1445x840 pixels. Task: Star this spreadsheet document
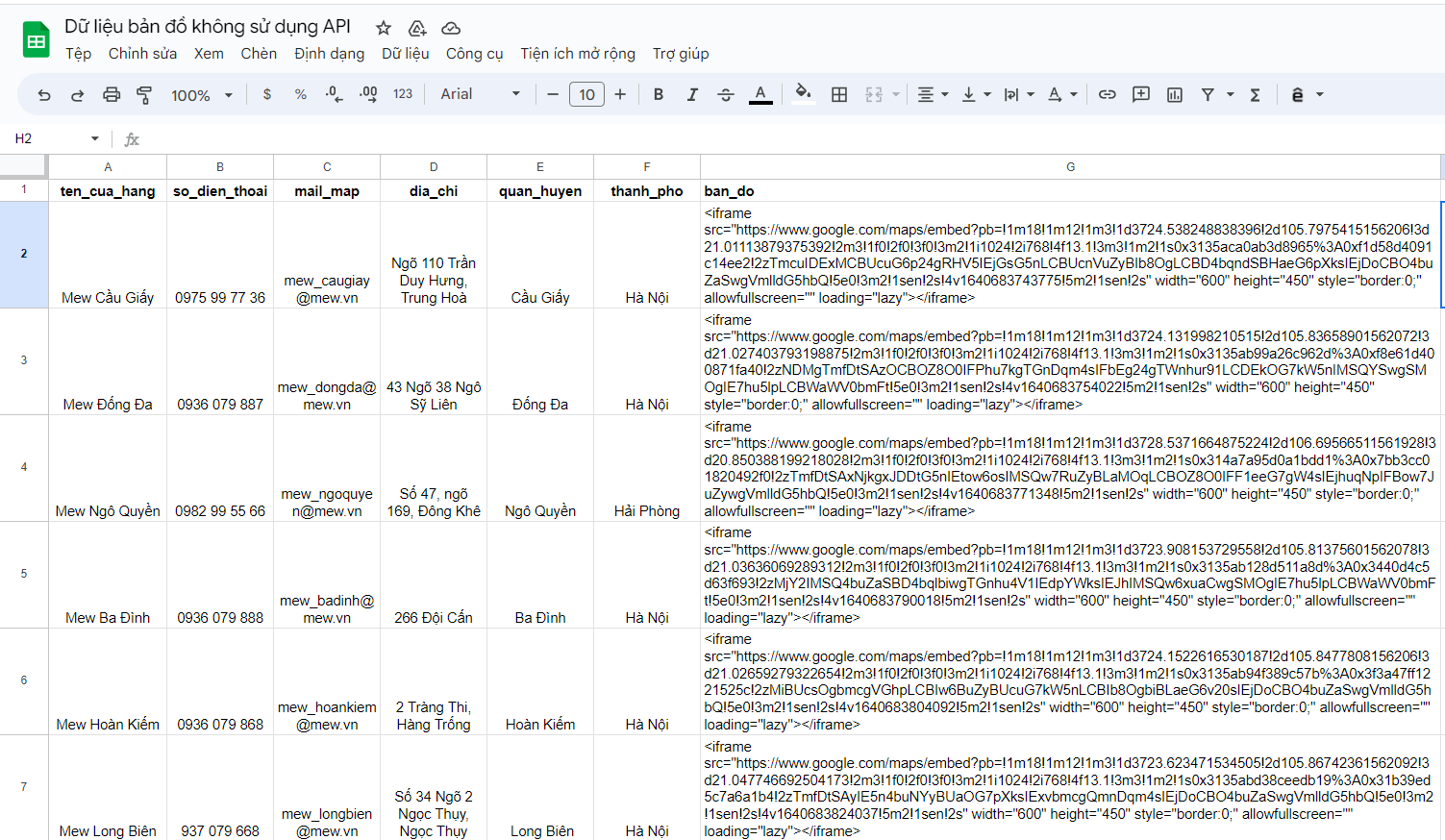click(384, 28)
